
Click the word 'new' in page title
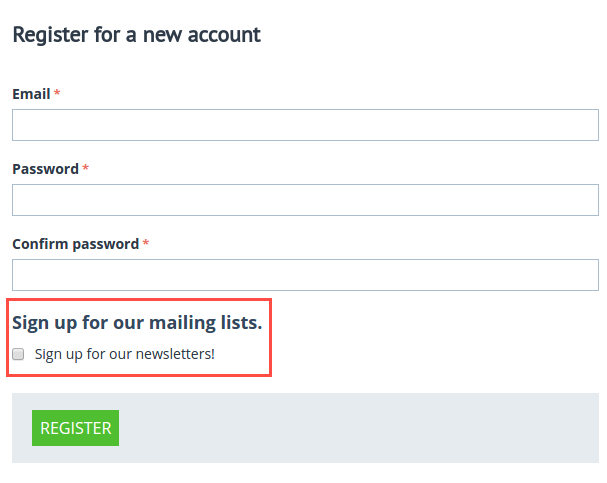coord(162,36)
